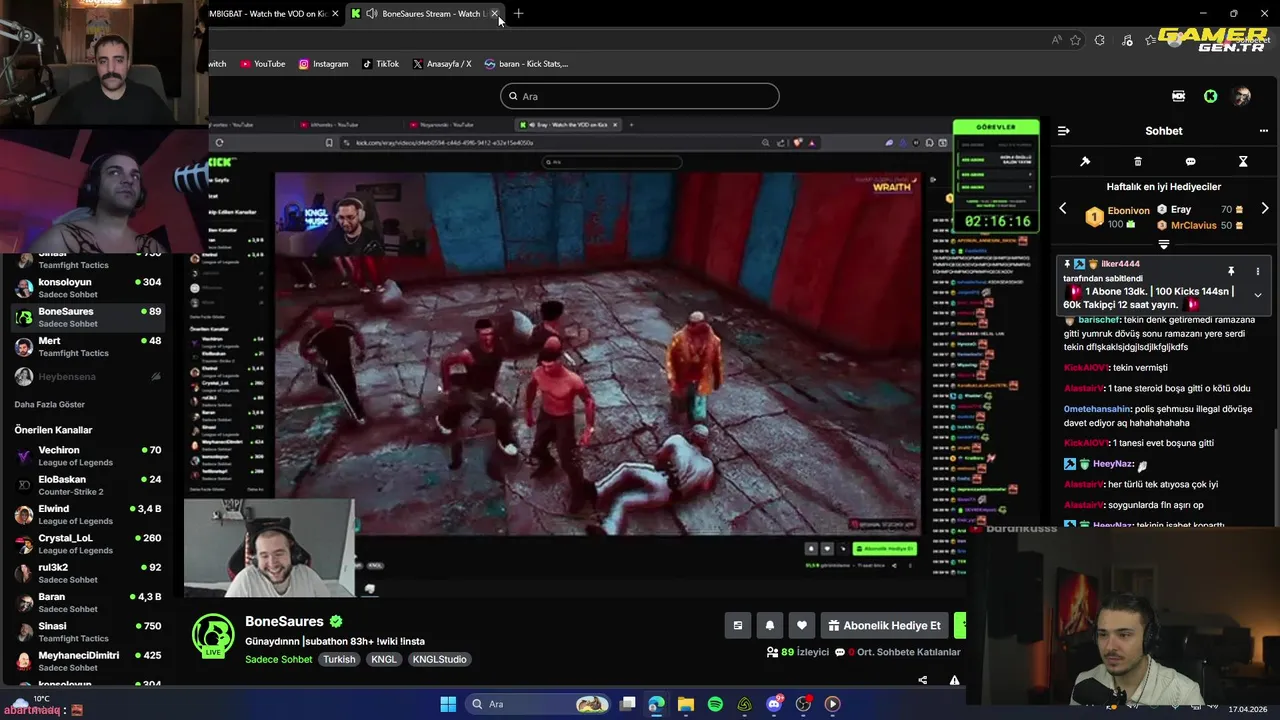1280x720 pixels.
Task: Open offline Heybensena channel
Action: click(87, 376)
